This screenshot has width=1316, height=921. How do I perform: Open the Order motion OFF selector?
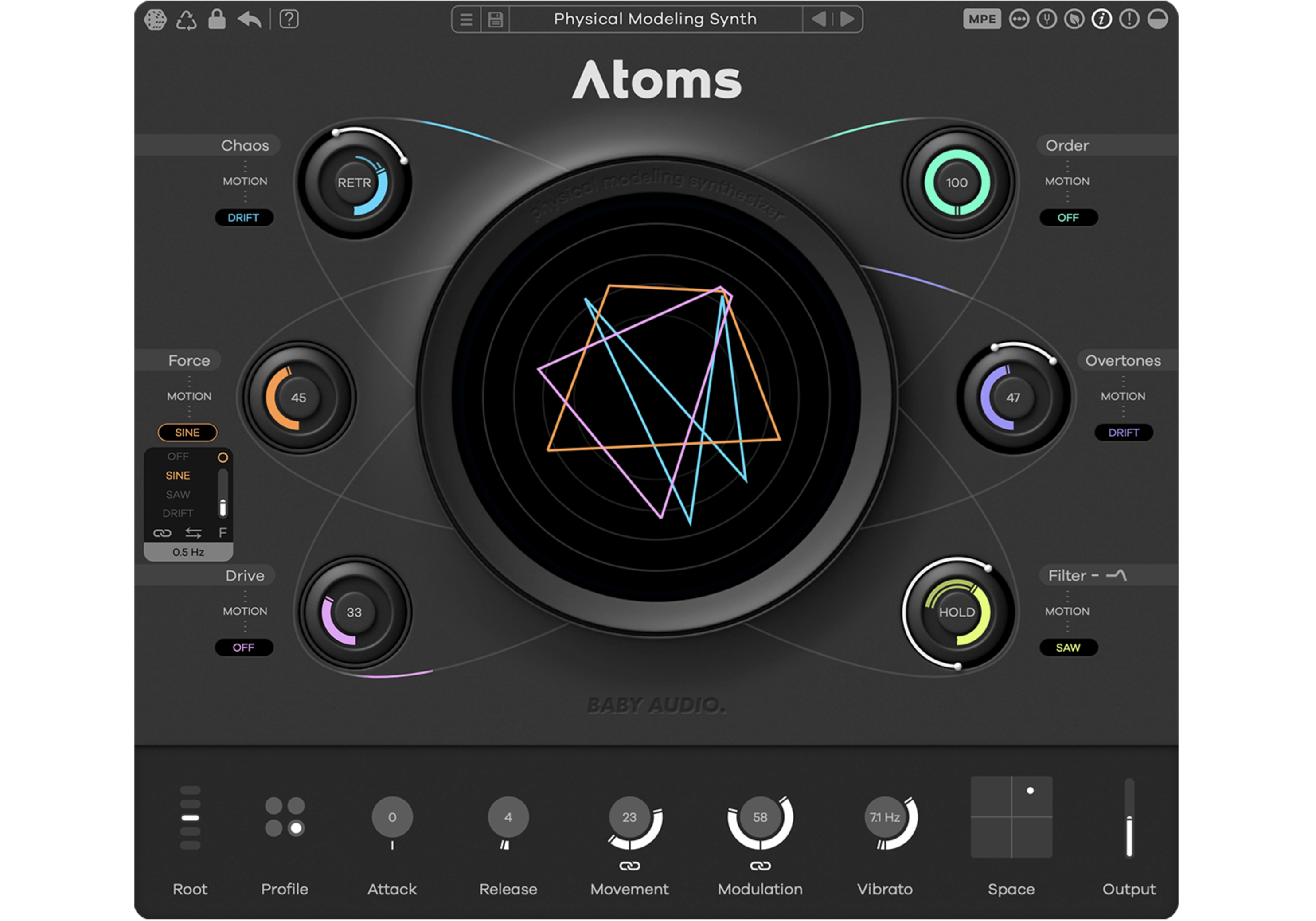1069,218
